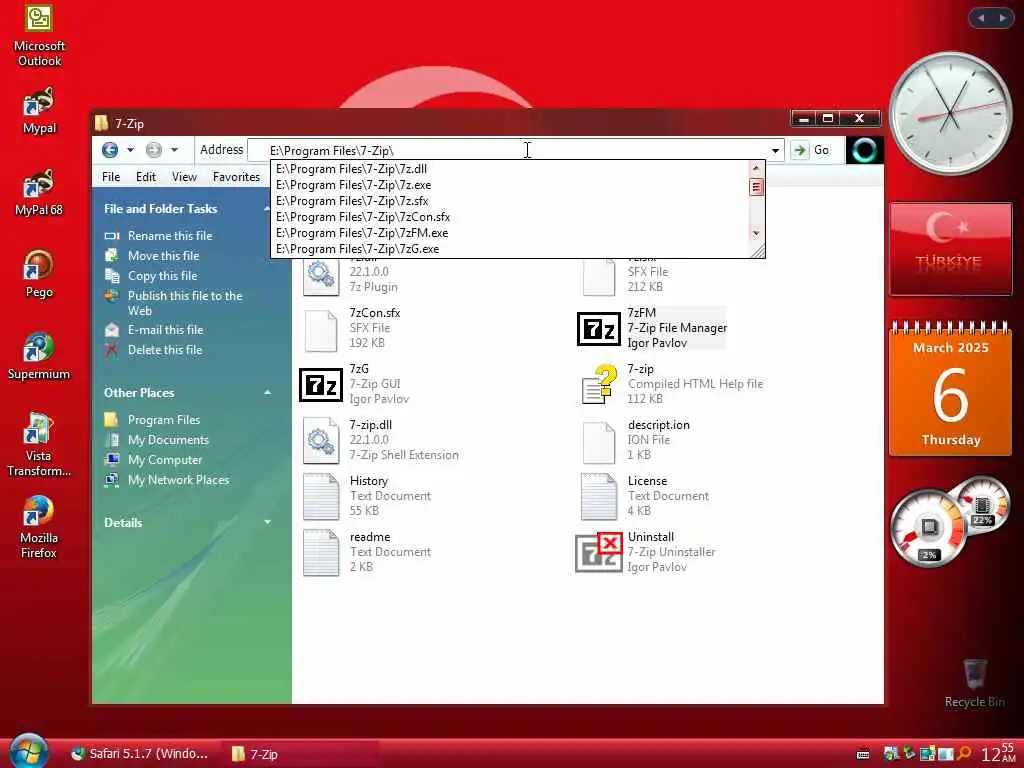
Task: Click the Back navigation arrow
Action: point(110,150)
